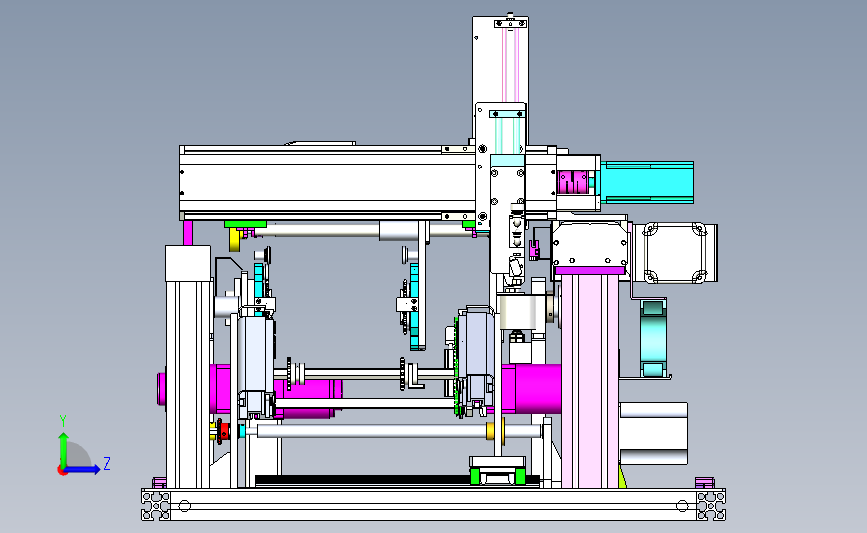This screenshot has width=867, height=533.
Task: Select the pink vertical support column on right
Action: coord(590,380)
